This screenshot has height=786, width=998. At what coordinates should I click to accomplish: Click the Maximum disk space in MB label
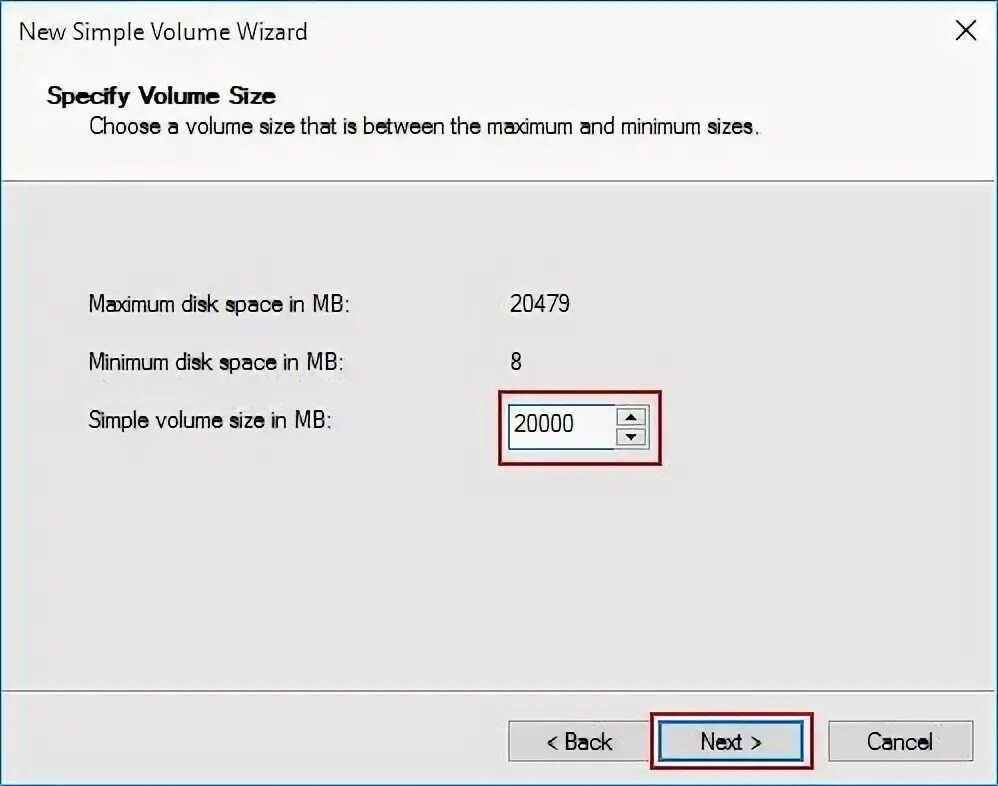219,304
